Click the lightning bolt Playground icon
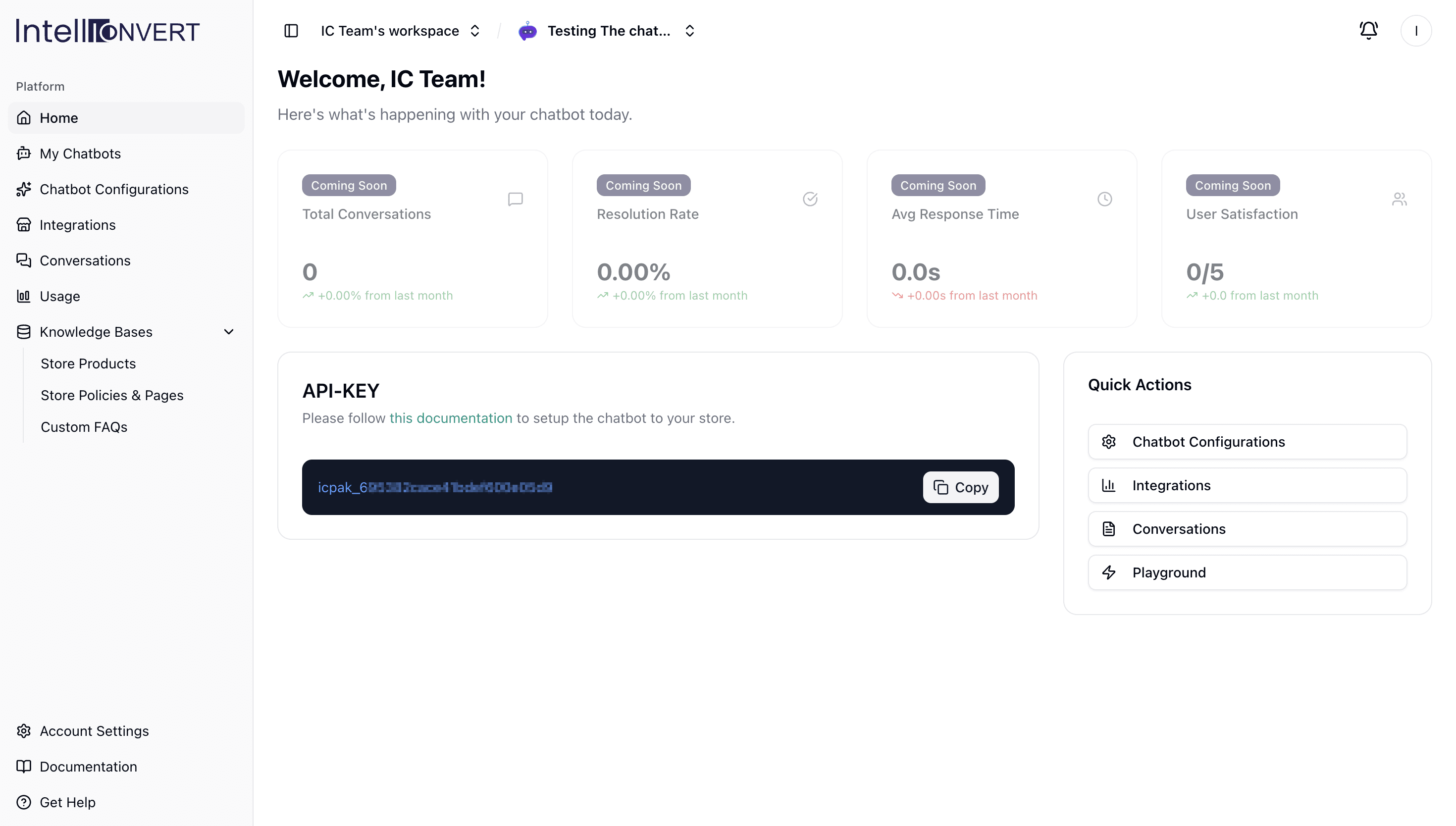The width and height of the screenshot is (1456, 826). (1108, 572)
